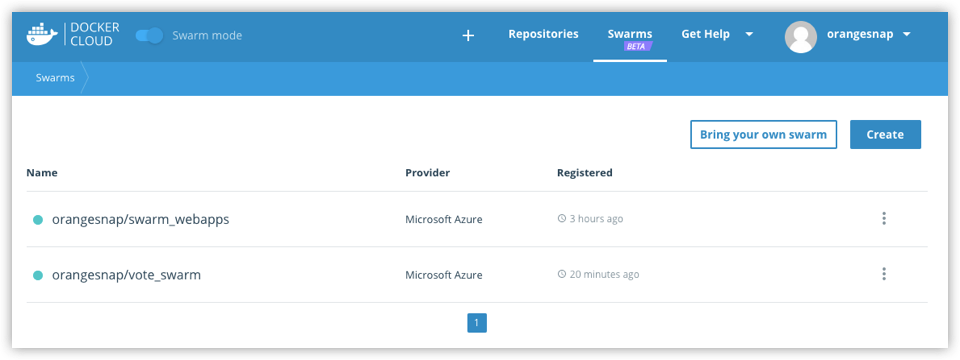Click Microsoft Azure in swarm_webapps row

click(444, 219)
